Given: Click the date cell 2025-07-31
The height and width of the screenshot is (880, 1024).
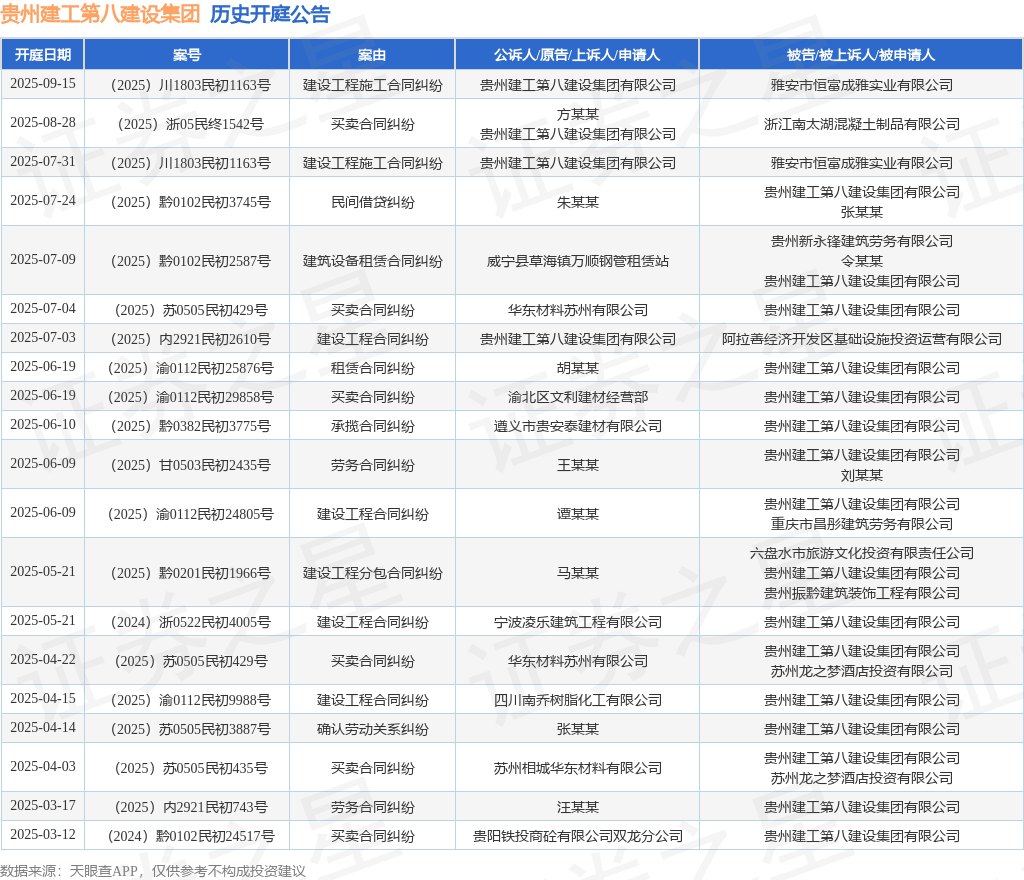Looking at the screenshot, I should tap(43, 161).
